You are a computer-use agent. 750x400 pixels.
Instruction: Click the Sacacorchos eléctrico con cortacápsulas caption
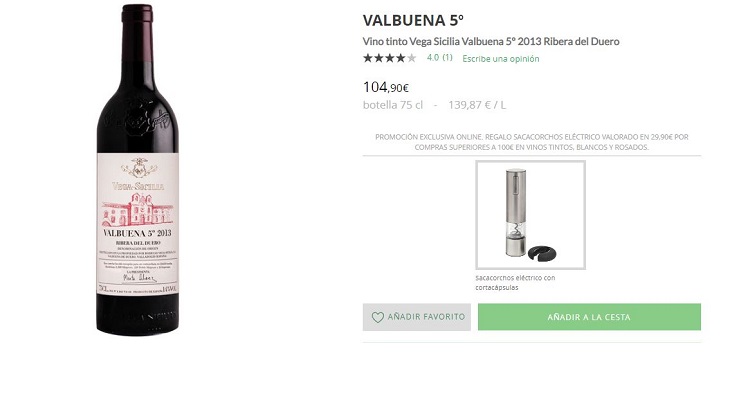point(515,282)
